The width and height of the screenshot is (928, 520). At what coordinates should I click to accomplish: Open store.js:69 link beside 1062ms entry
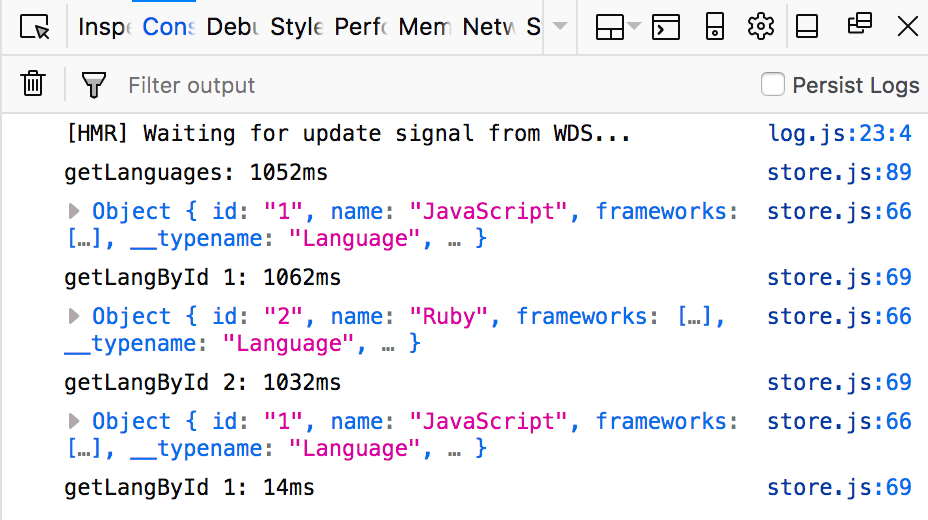point(839,277)
